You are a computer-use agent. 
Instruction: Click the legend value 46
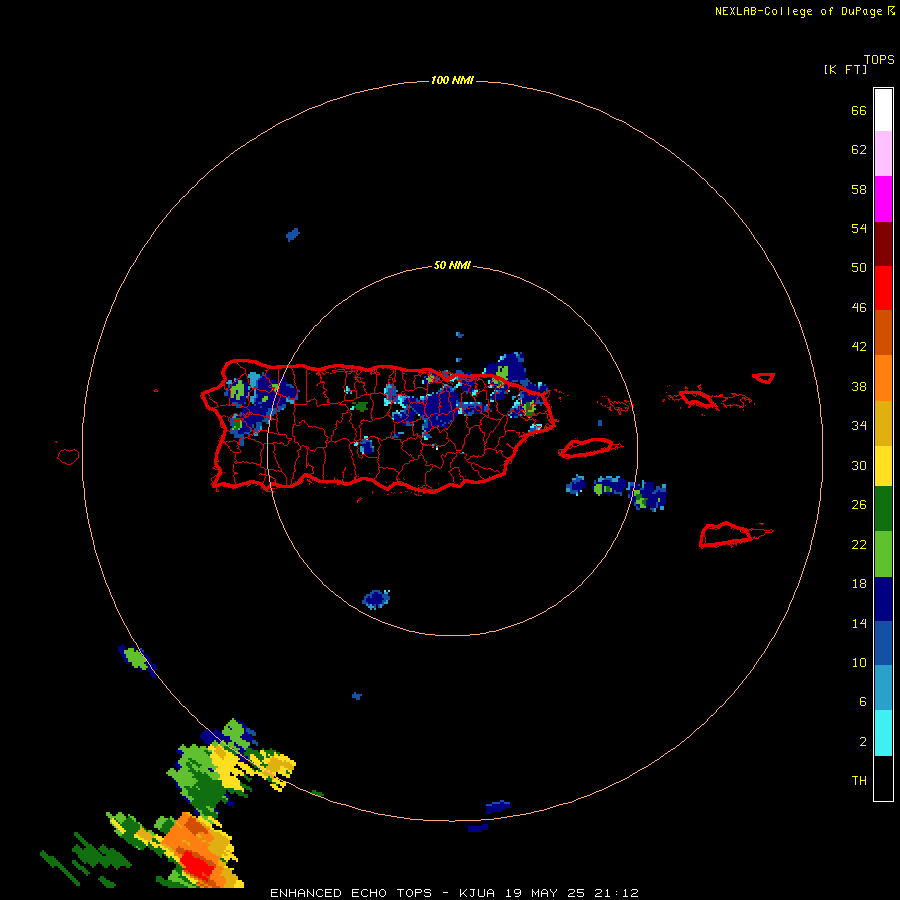click(x=859, y=308)
